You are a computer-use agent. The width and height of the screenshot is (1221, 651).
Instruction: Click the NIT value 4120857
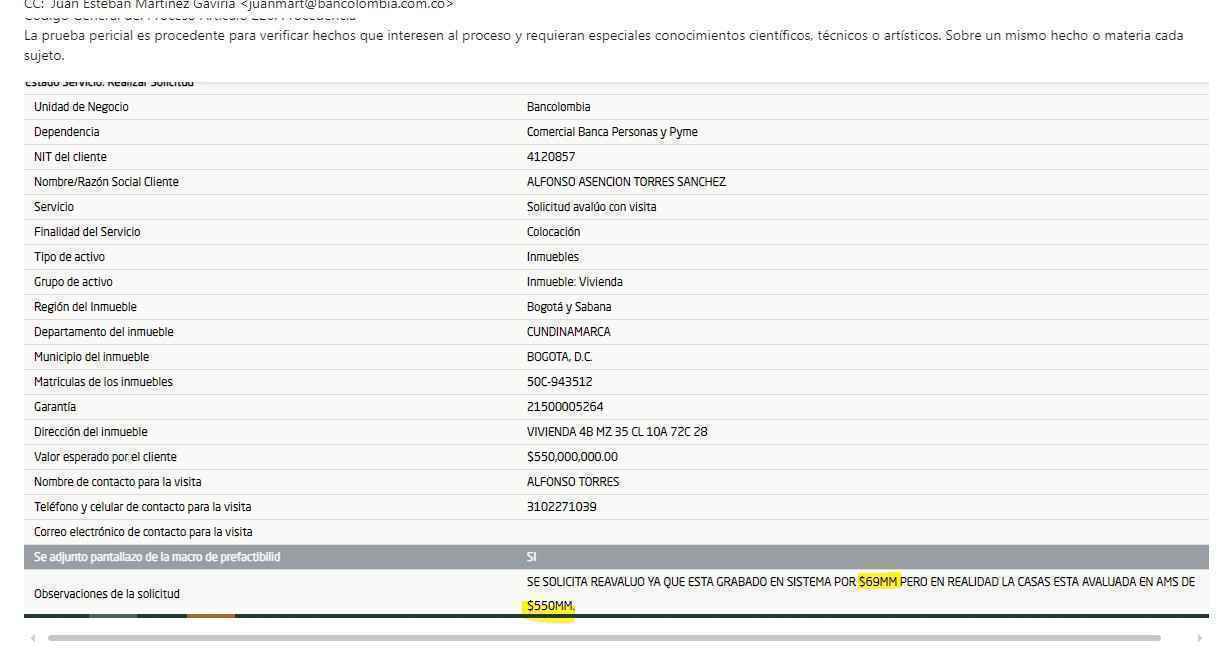(551, 157)
